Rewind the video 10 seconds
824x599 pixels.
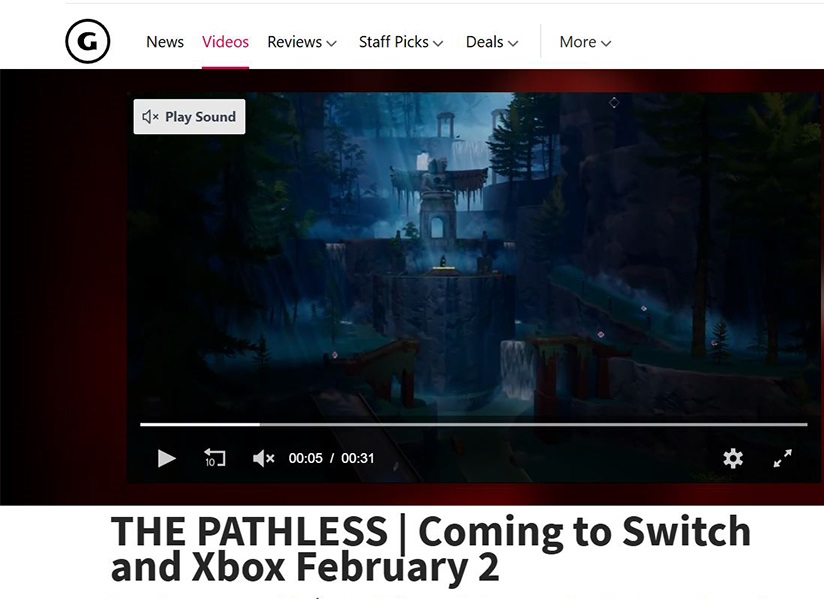(x=214, y=458)
